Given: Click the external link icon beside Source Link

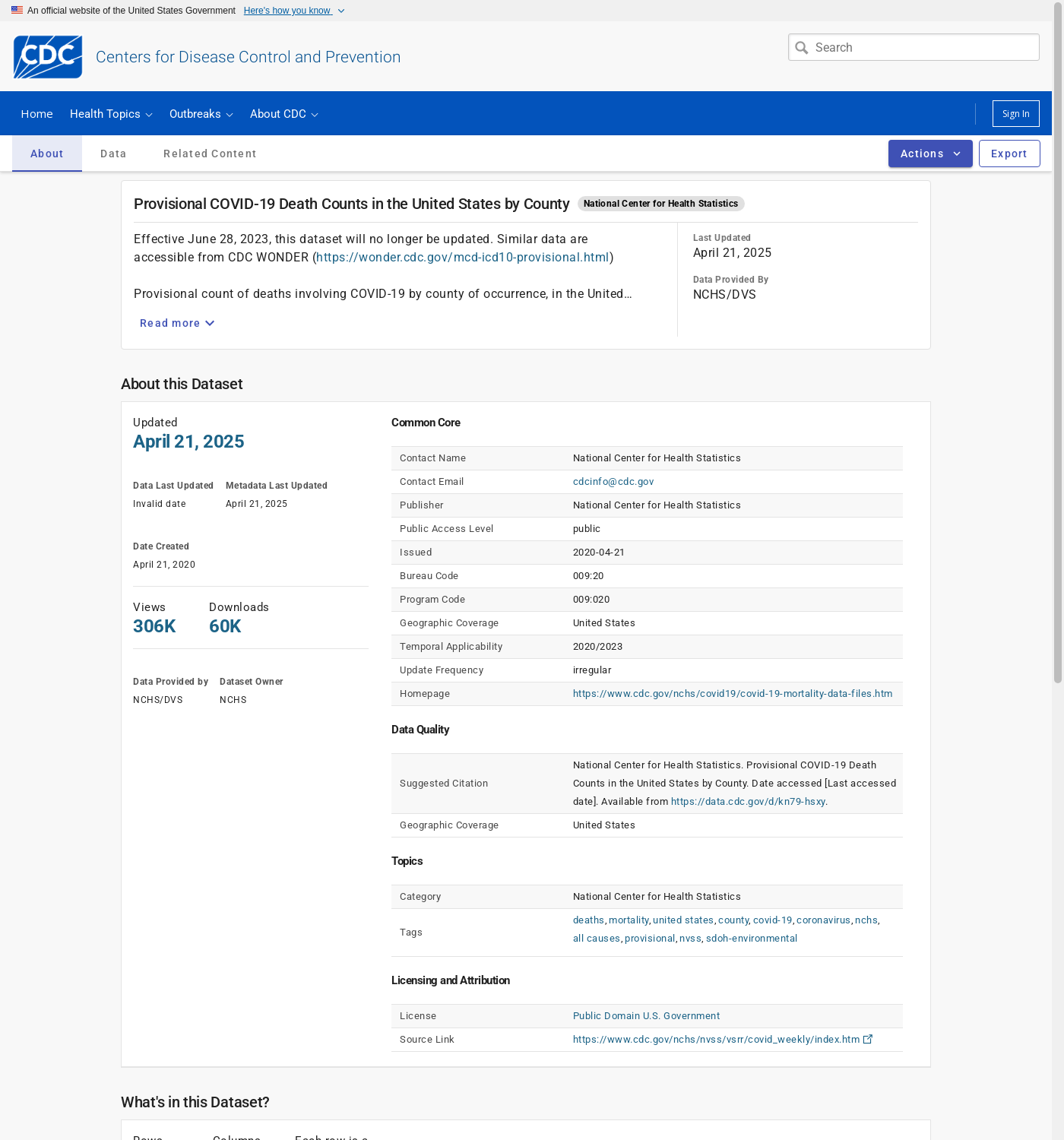Looking at the screenshot, I should tap(868, 1039).
